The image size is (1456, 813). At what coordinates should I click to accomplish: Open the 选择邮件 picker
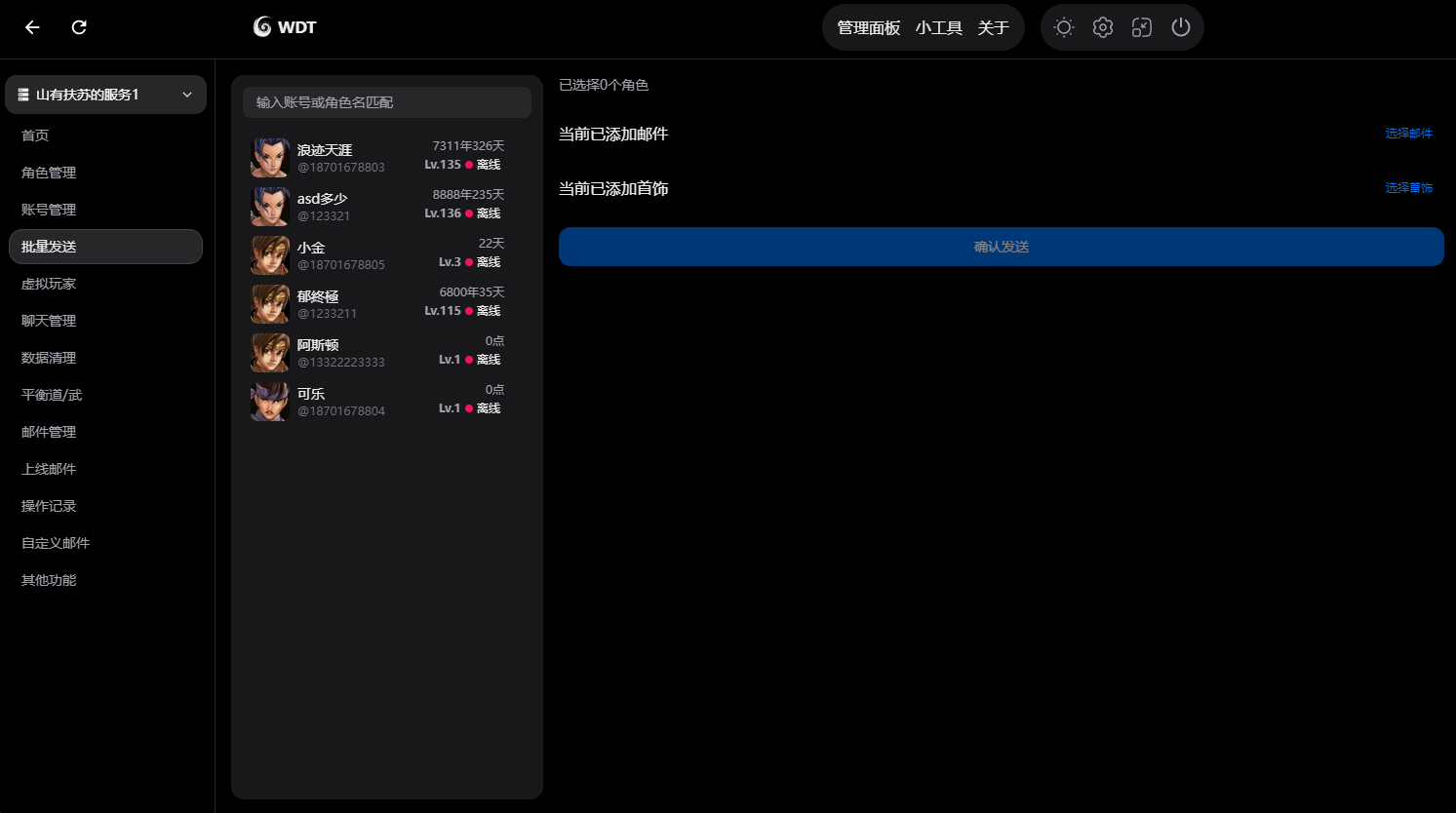pyautogui.click(x=1409, y=134)
